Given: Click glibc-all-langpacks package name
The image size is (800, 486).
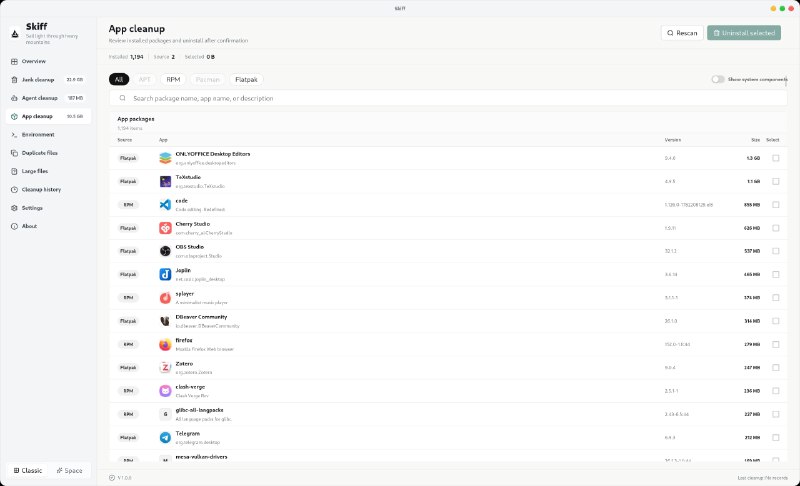Looking at the screenshot, I should click(199, 410).
